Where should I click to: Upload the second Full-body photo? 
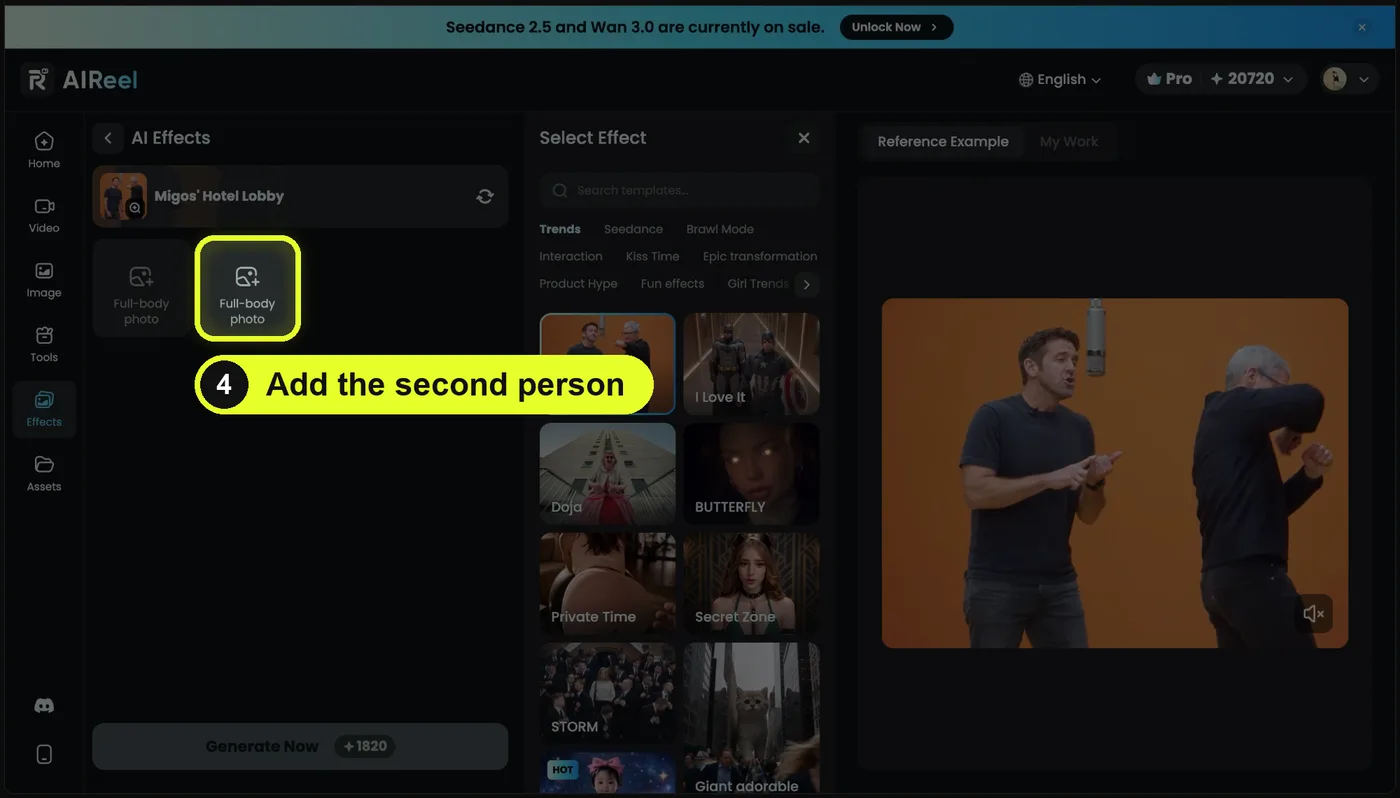(x=247, y=288)
